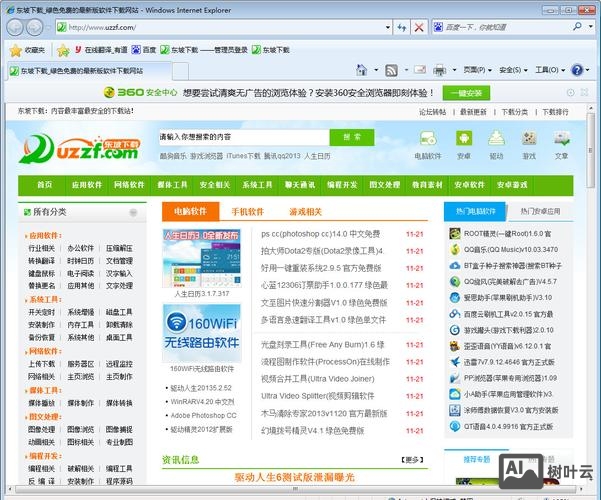The height and width of the screenshot is (500, 601).
Task: Click the red Stop loading icon
Action: 419,27
